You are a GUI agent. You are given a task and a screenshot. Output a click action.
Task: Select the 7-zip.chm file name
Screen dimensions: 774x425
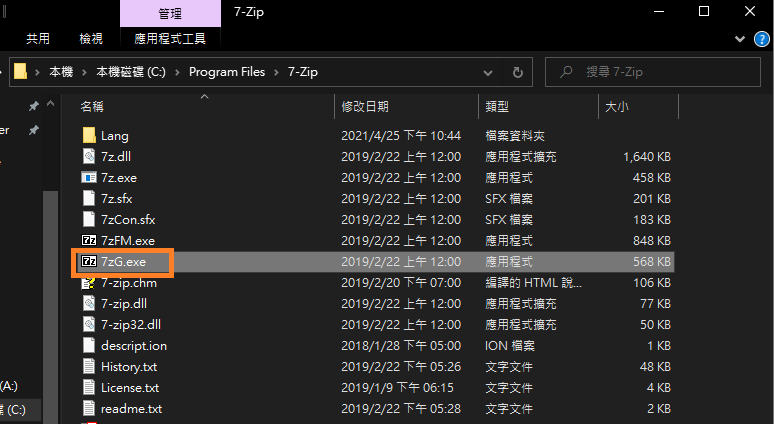129,283
